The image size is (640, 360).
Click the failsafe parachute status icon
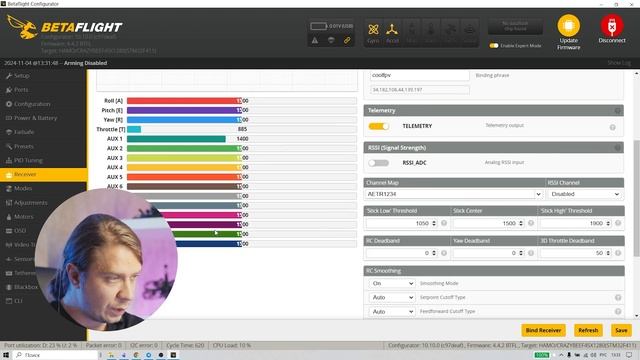(331, 40)
